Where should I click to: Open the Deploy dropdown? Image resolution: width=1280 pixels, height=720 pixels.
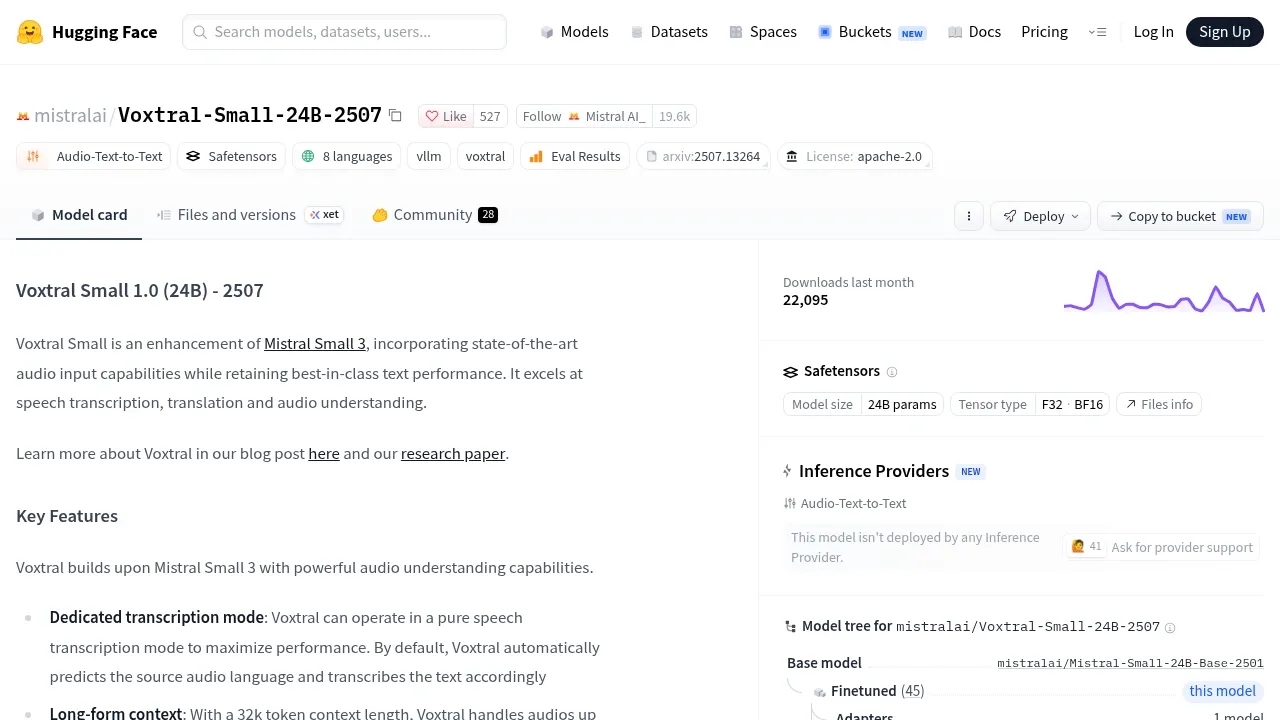1040,216
